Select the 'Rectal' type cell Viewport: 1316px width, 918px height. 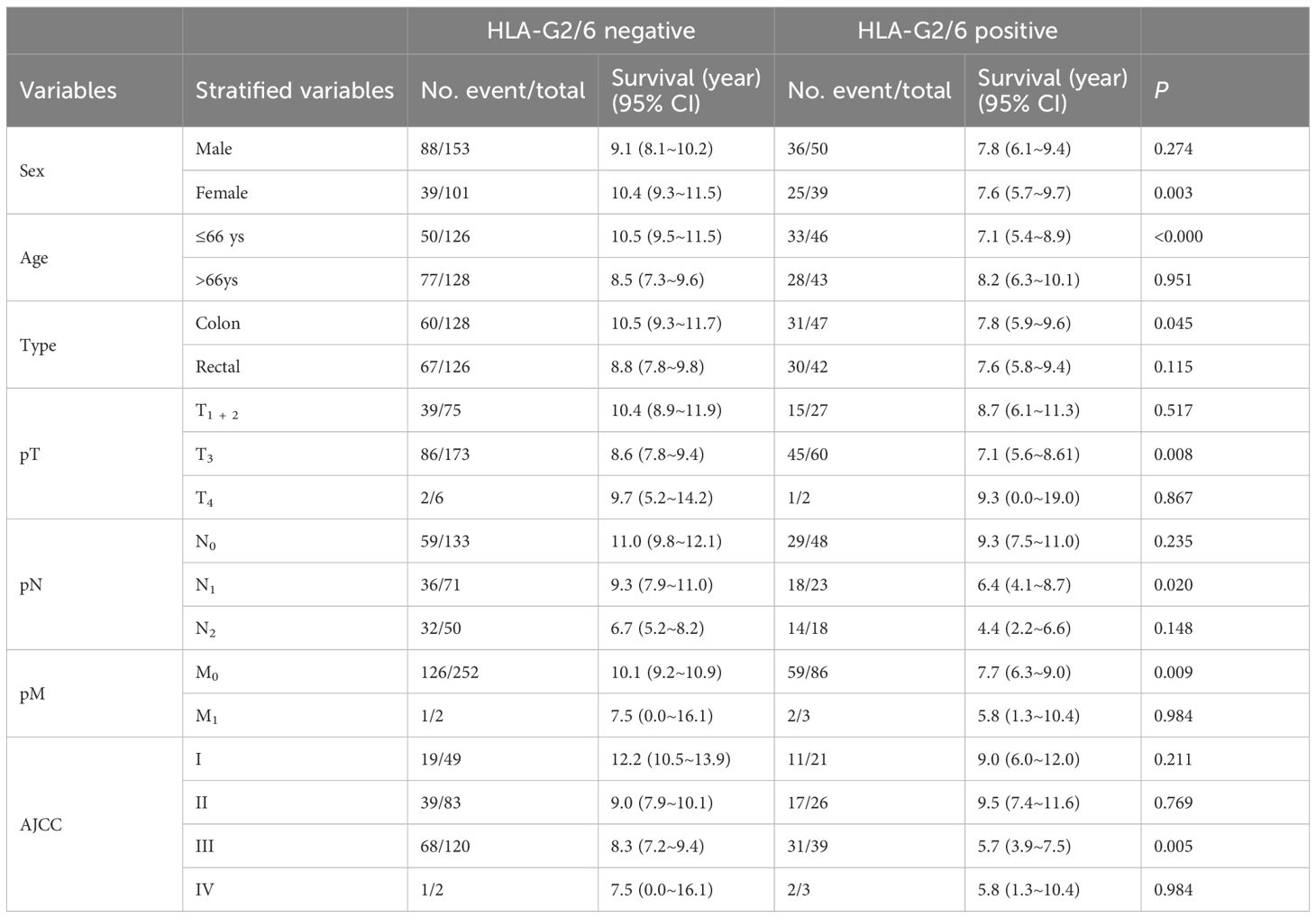point(218,366)
